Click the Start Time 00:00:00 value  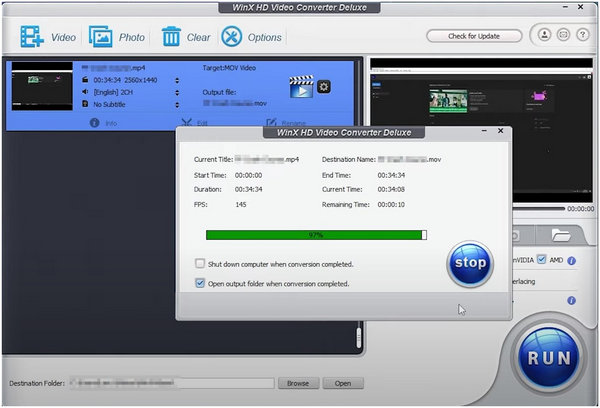click(248, 175)
